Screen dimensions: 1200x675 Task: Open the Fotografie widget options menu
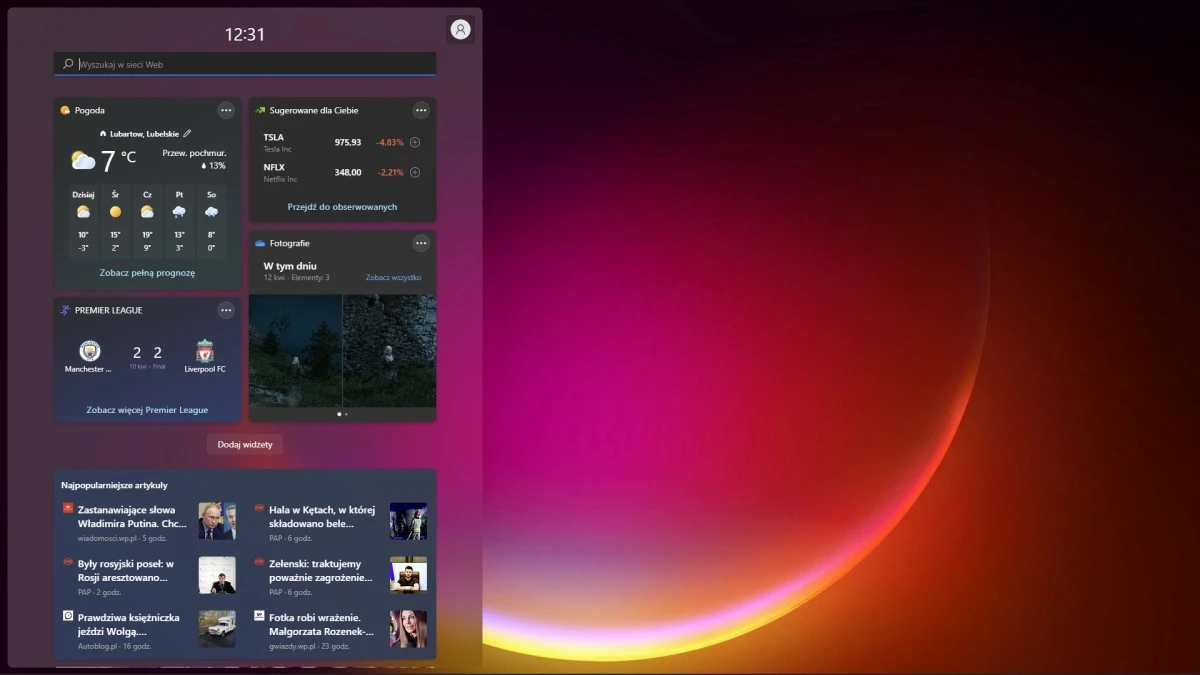tap(421, 243)
